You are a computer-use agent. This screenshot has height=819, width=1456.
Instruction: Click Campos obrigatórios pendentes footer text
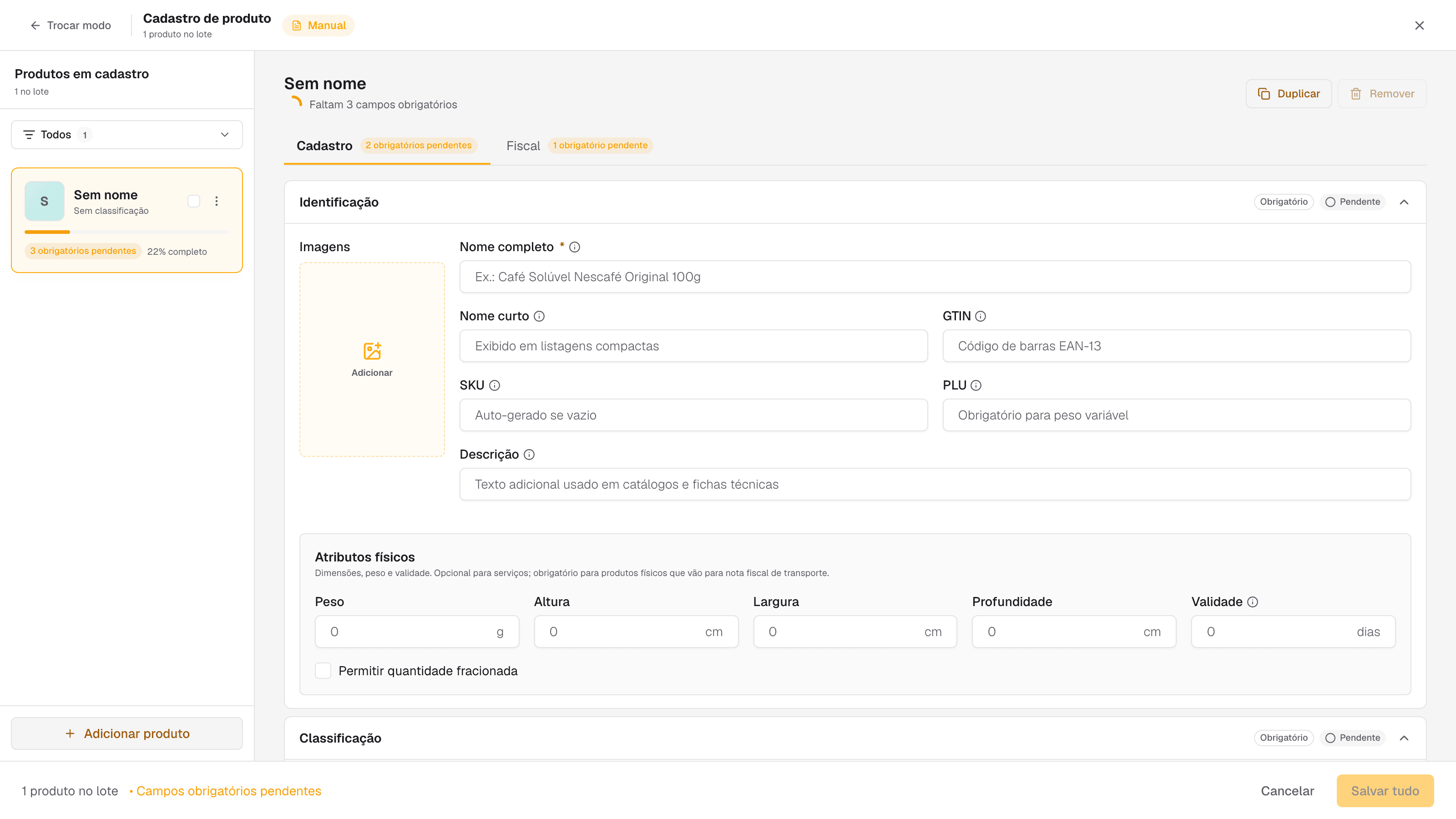point(228,791)
